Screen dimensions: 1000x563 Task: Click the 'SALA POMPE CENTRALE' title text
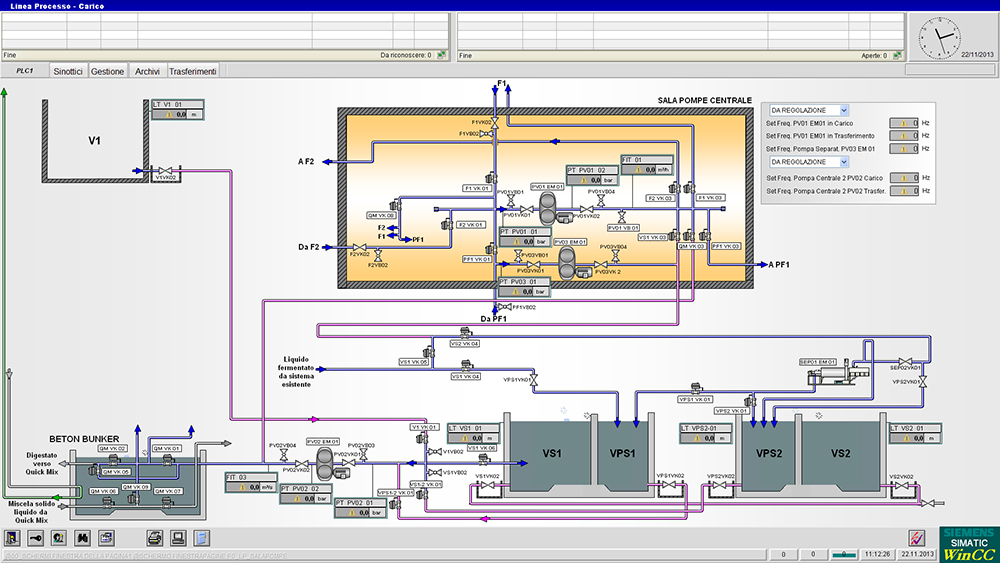[x=705, y=101]
